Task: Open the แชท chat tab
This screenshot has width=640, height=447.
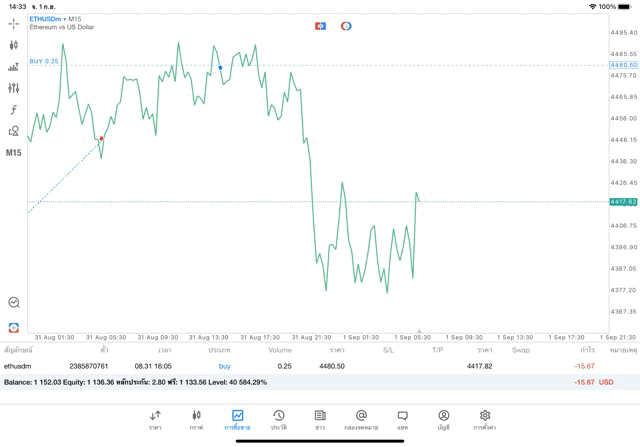Action: coord(402,419)
